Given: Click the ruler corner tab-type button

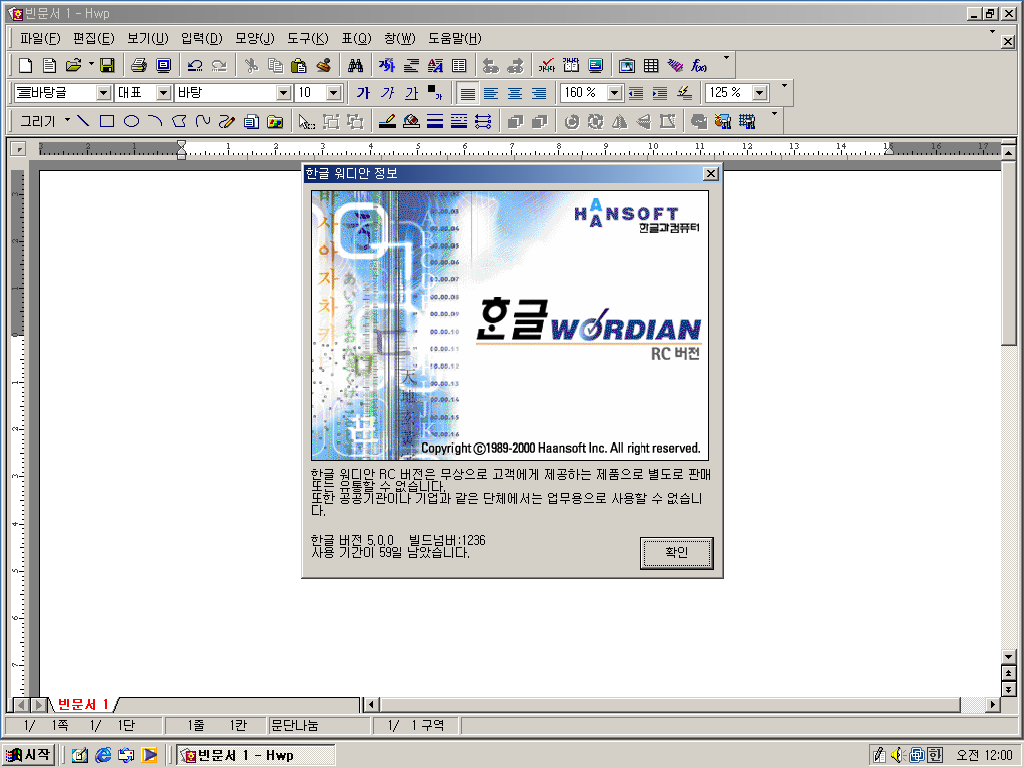Looking at the screenshot, I should [18, 149].
